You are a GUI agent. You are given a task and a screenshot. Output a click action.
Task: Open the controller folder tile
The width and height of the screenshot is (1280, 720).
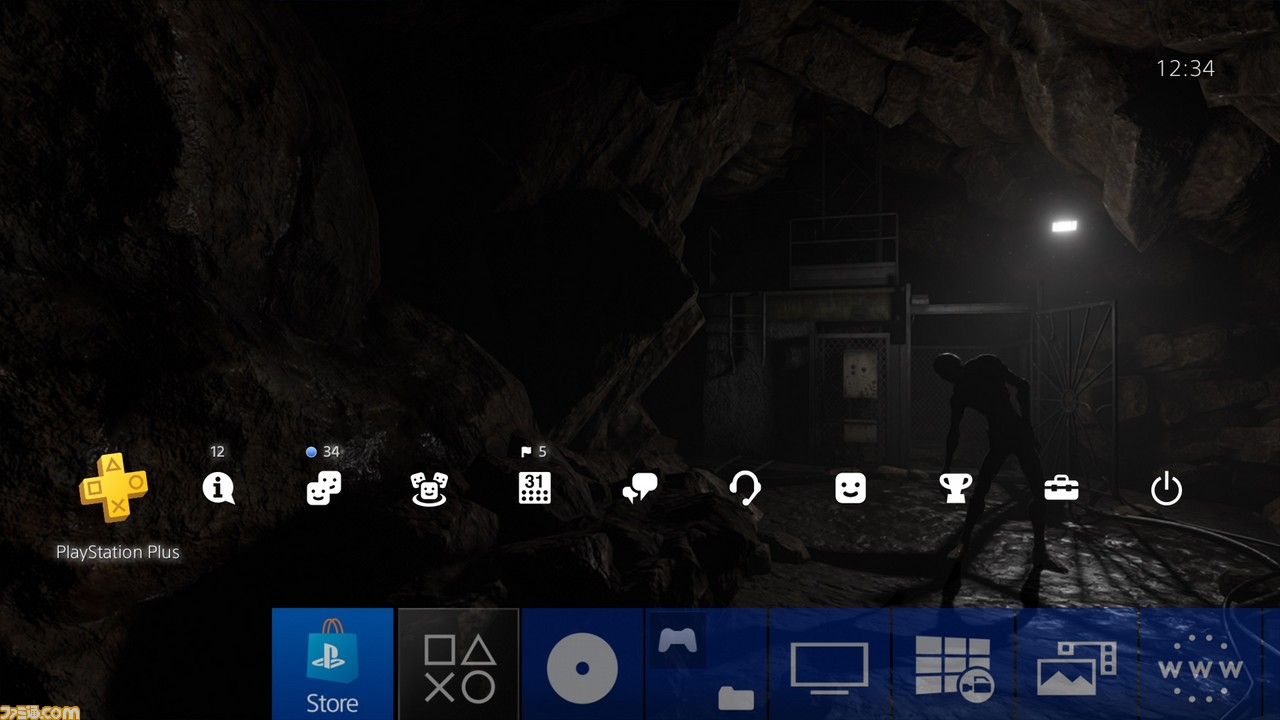[706, 664]
